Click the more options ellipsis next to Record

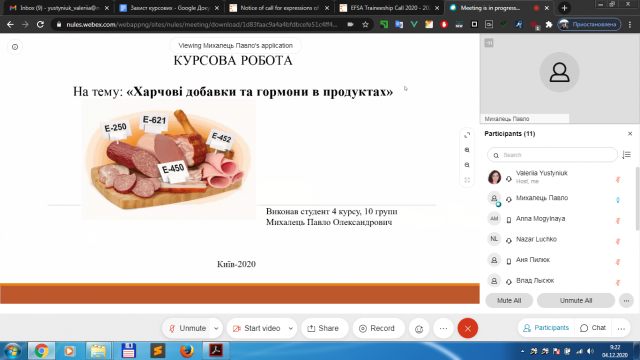pos(443,328)
